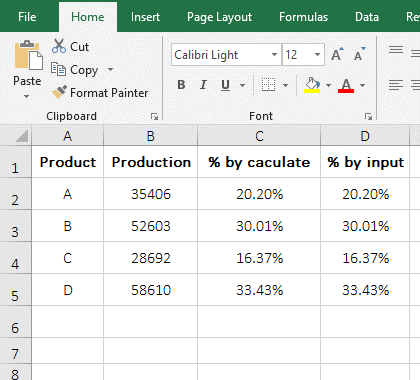Toggle Italic formatting
The width and height of the screenshot is (420, 380).
click(x=203, y=85)
